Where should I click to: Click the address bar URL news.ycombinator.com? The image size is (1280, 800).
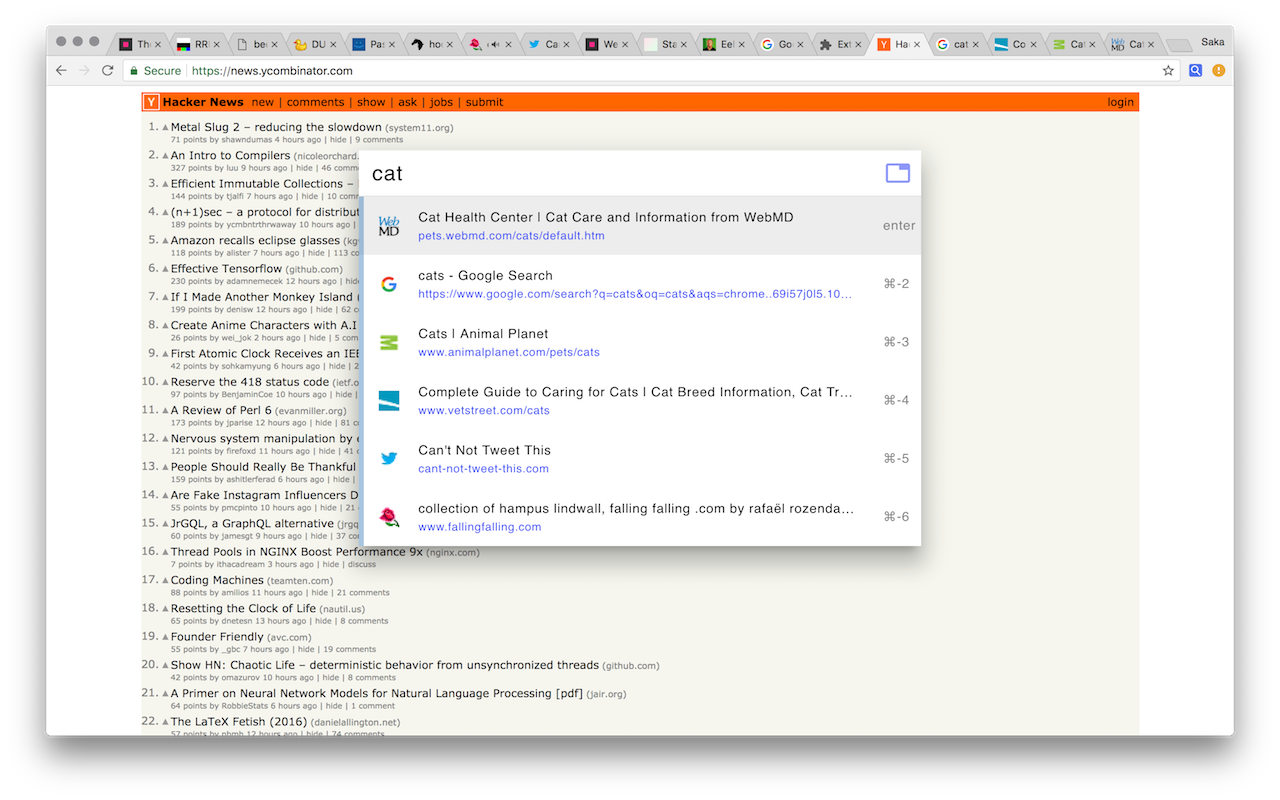coord(271,71)
